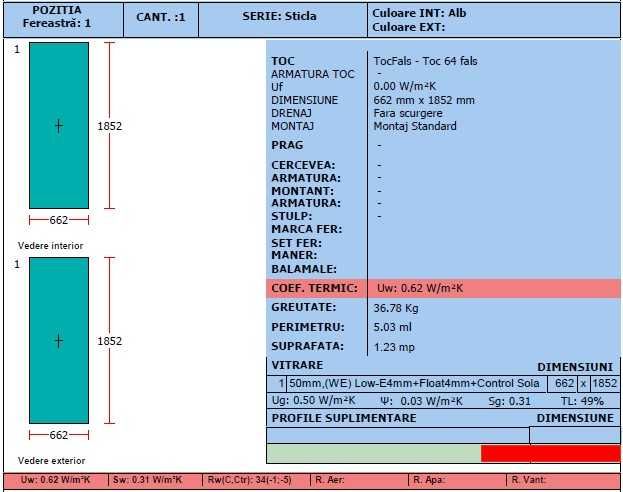Select footer 'Uw: 0.62 W/m²K' cell
This screenshot has width=623, height=492.
56,480
